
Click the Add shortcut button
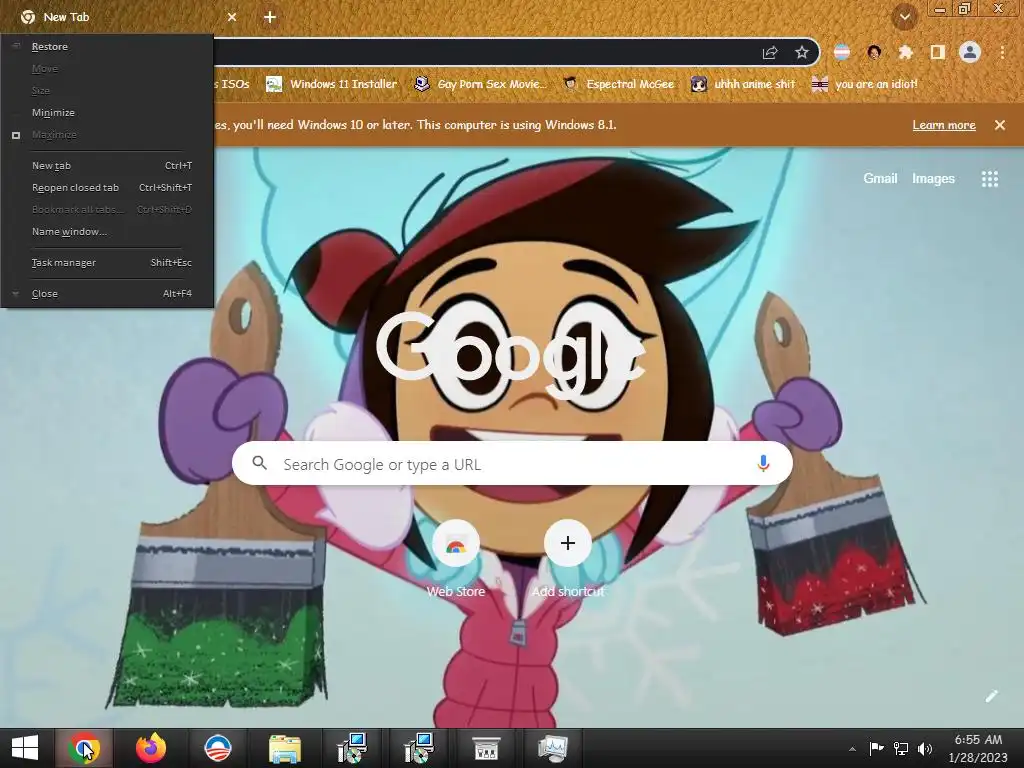pyautogui.click(x=568, y=560)
